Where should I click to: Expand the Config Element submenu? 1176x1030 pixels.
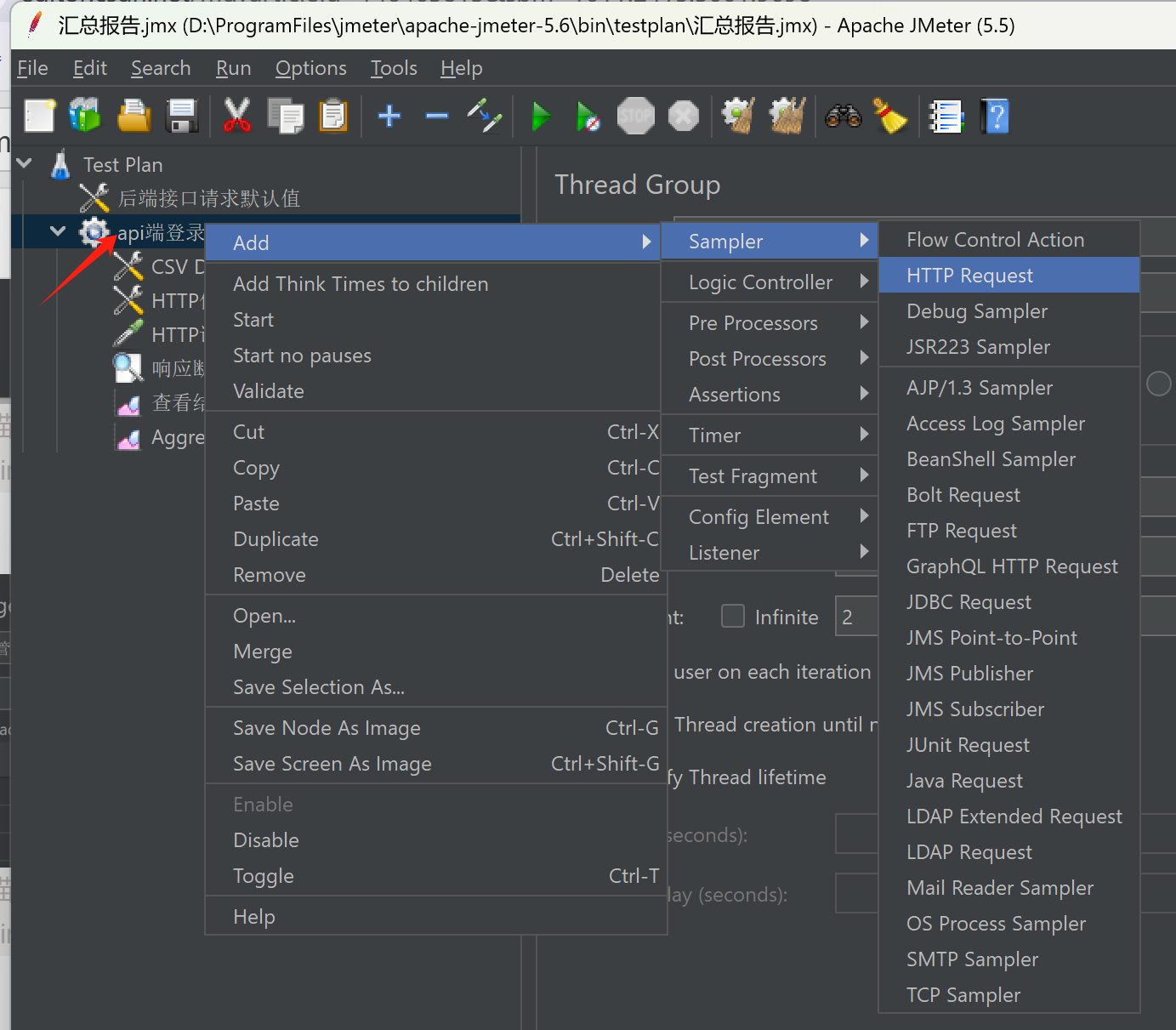click(x=770, y=517)
